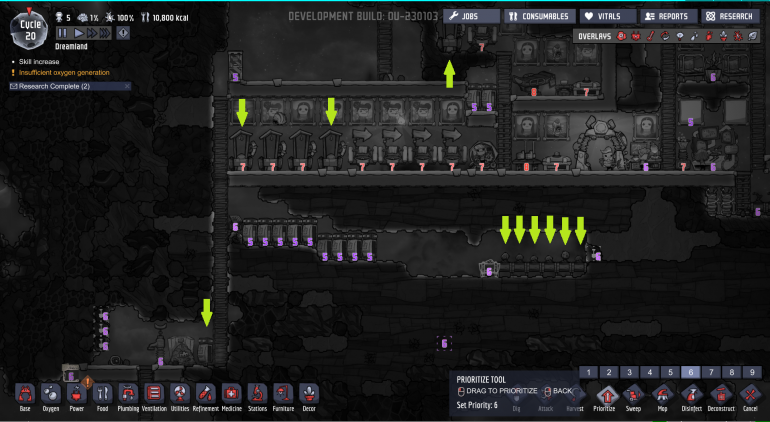Open the Decor build category
The width and height of the screenshot is (770, 422).
309,394
